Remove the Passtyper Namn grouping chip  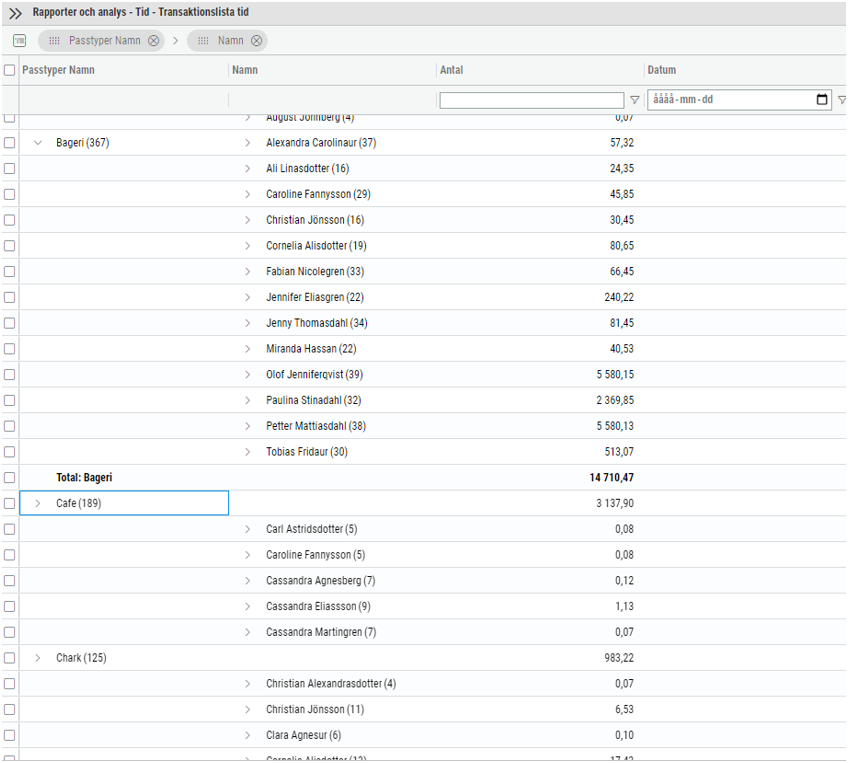tap(154, 41)
